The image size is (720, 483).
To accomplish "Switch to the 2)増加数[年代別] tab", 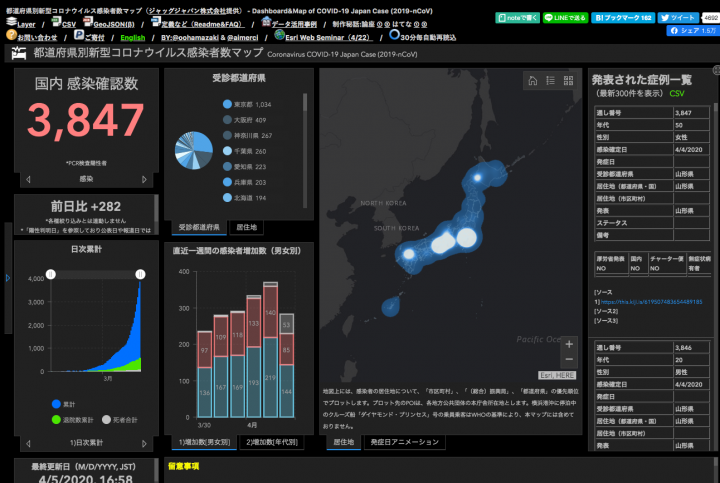I will tap(273, 441).
